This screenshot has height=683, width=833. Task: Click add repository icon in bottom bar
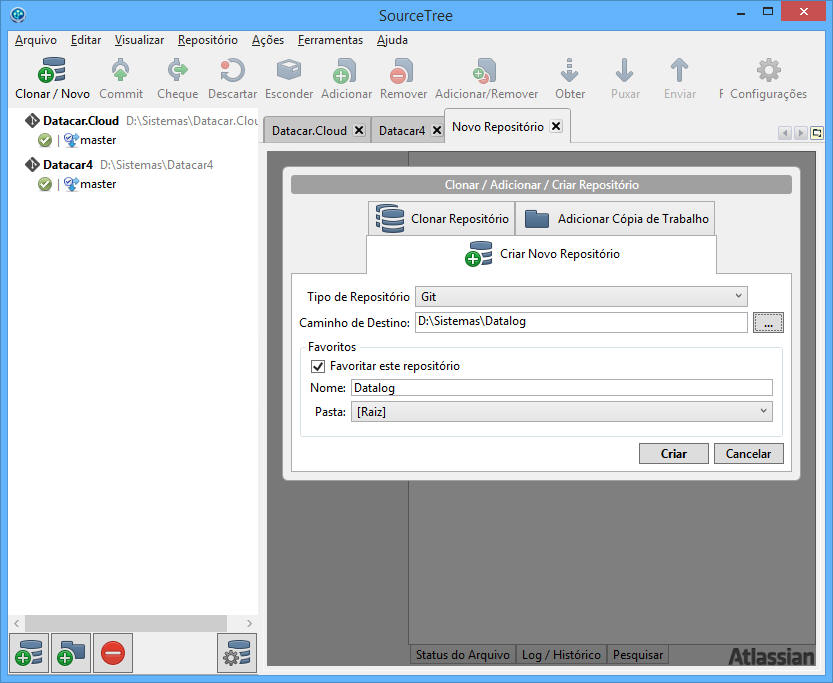(x=29, y=653)
